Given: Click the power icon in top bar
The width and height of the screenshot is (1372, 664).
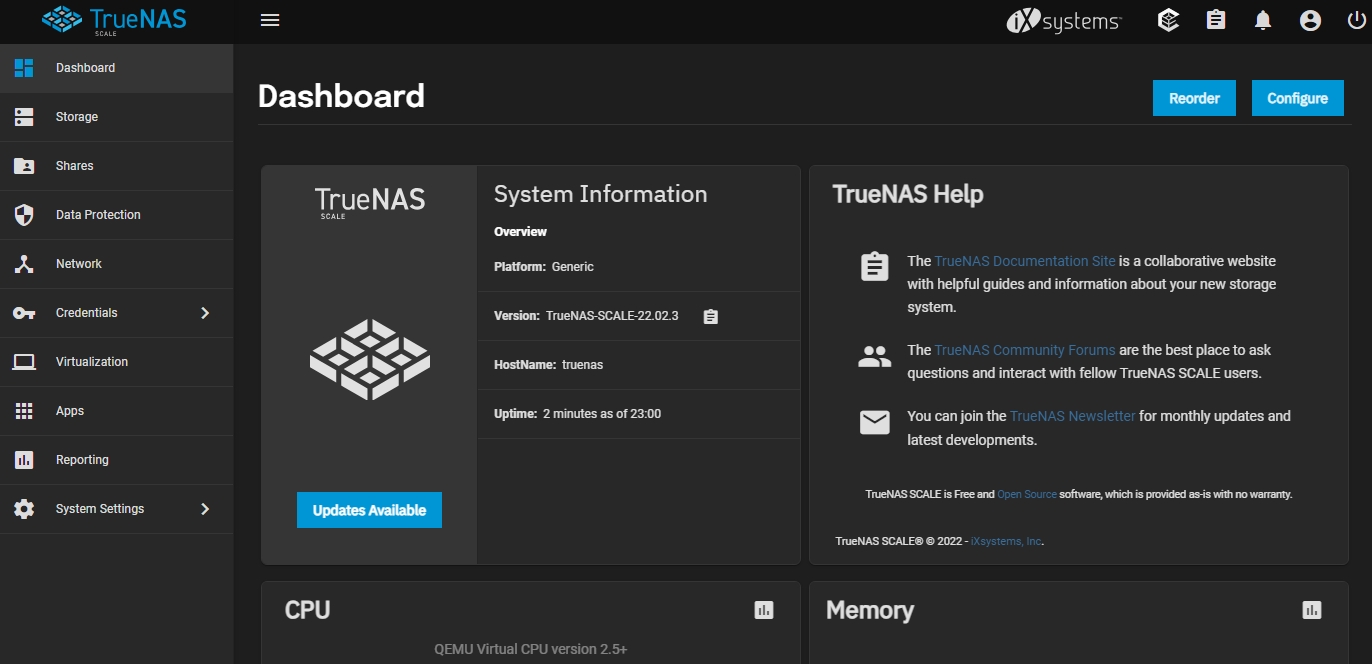Looking at the screenshot, I should pos(1356,20).
